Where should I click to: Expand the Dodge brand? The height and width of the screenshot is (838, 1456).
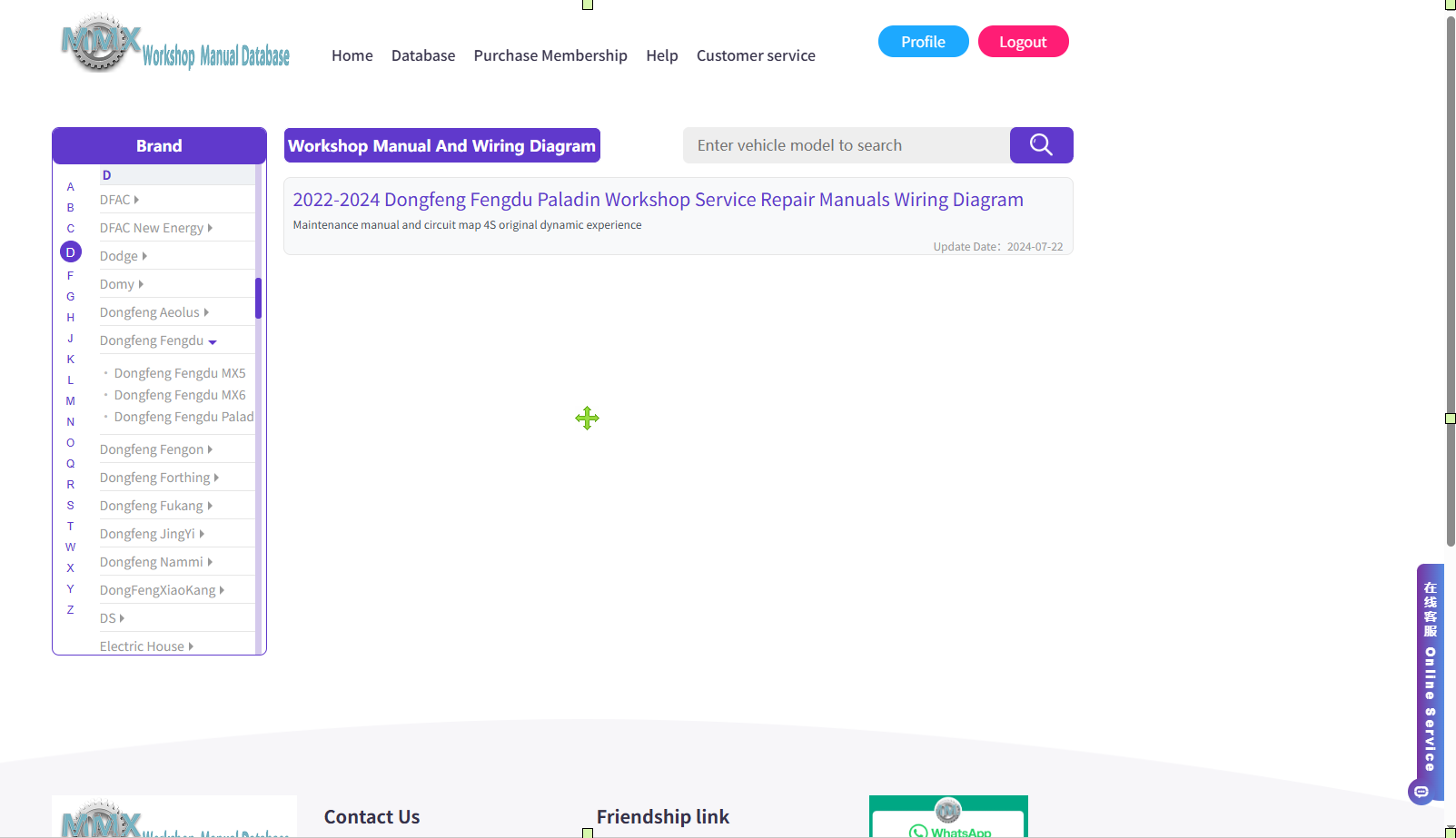pos(124,256)
